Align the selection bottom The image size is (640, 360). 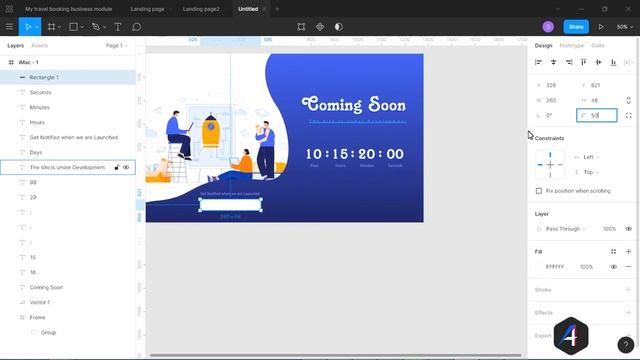coord(613,62)
